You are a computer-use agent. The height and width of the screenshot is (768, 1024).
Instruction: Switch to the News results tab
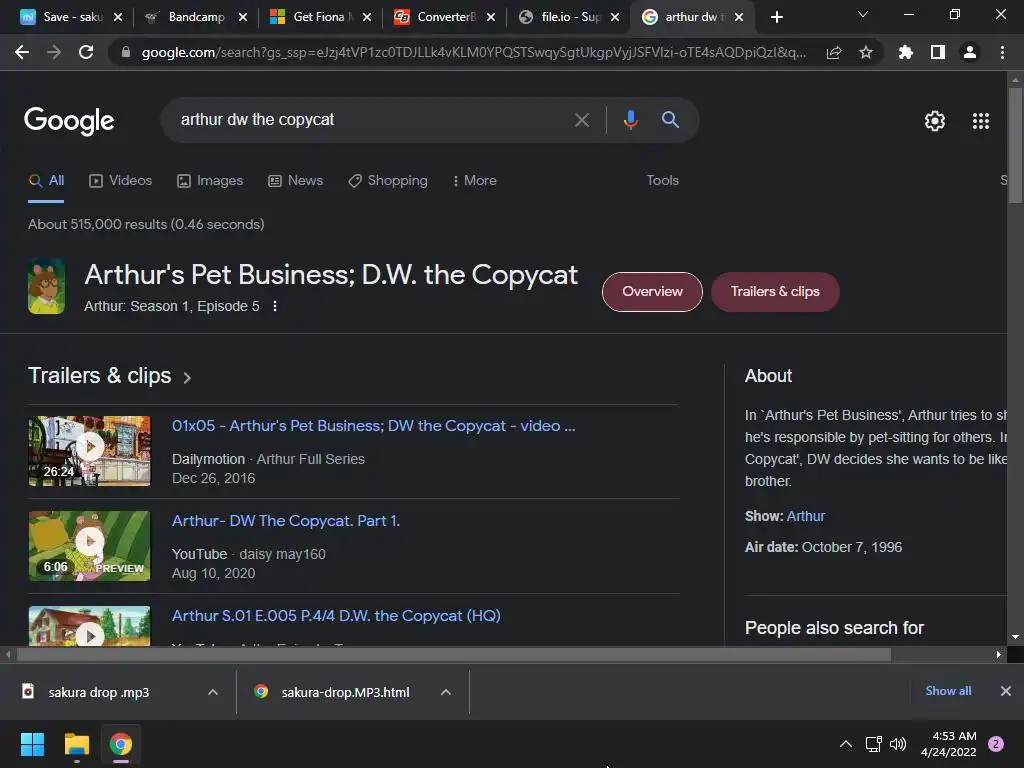(x=296, y=181)
